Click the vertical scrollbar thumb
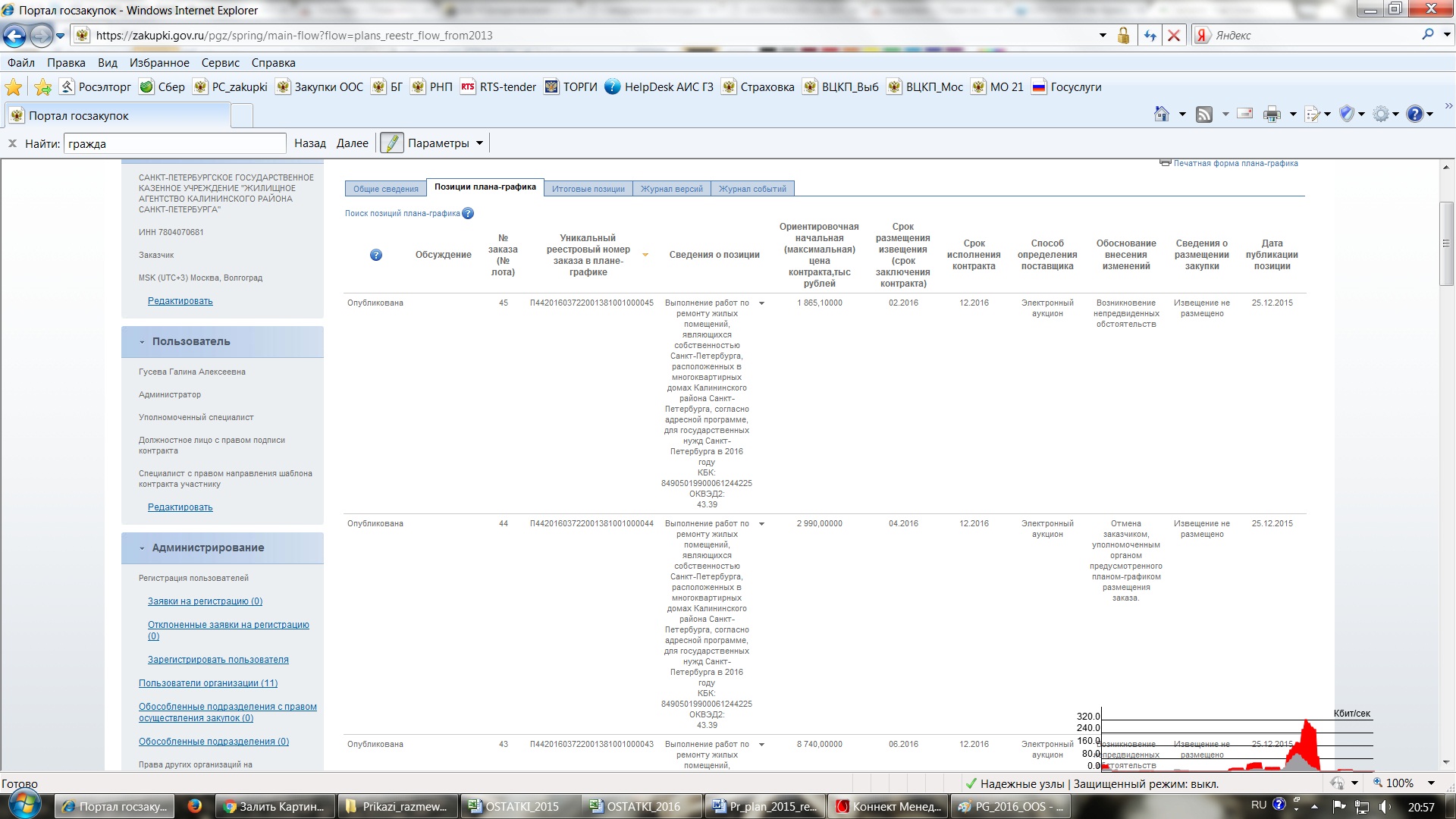This screenshot has height=819, width=1456. pyautogui.click(x=1446, y=243)
